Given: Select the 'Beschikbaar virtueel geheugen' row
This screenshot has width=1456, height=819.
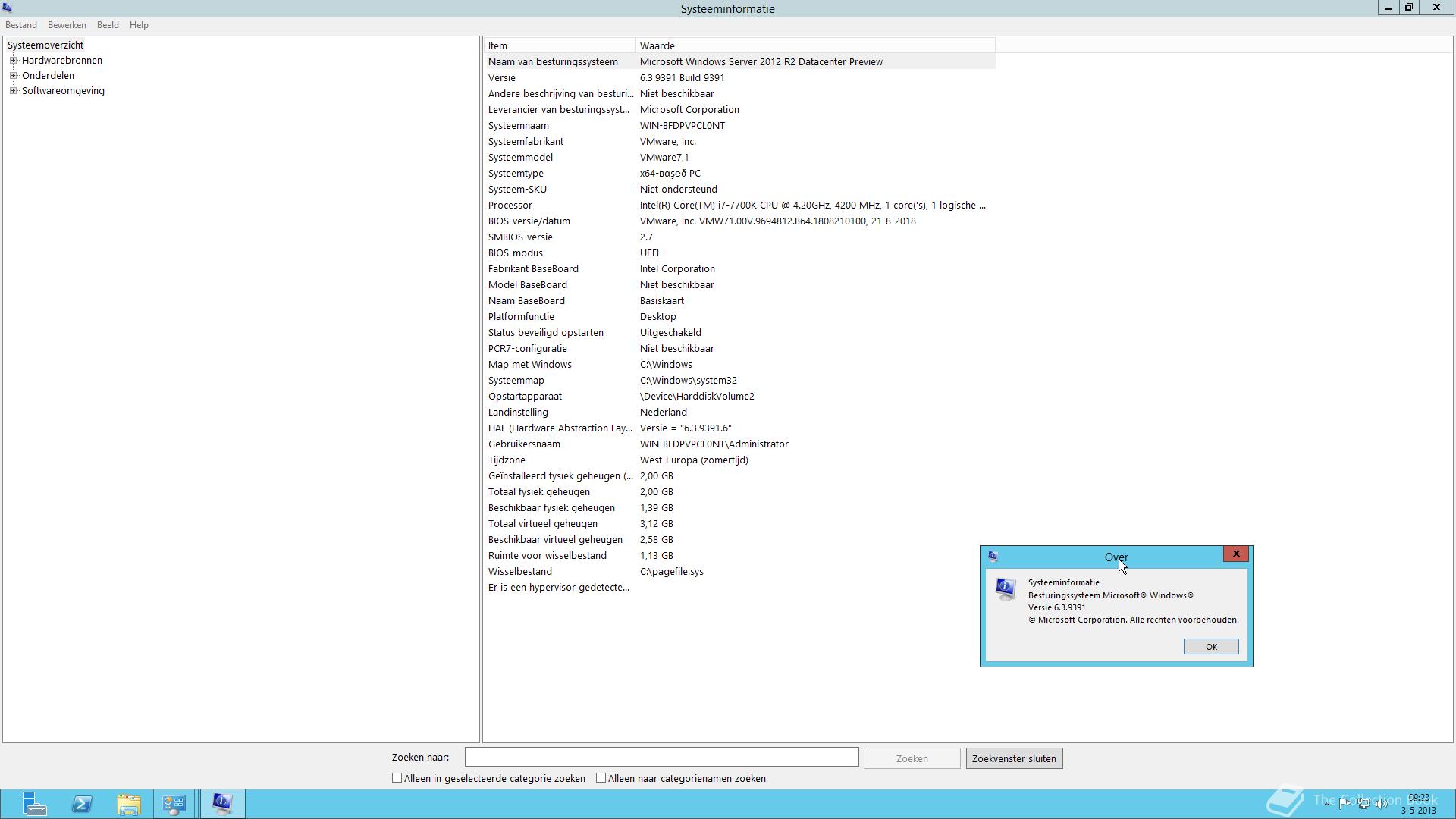Looking at the screenshot, I should tap(739, 539).
